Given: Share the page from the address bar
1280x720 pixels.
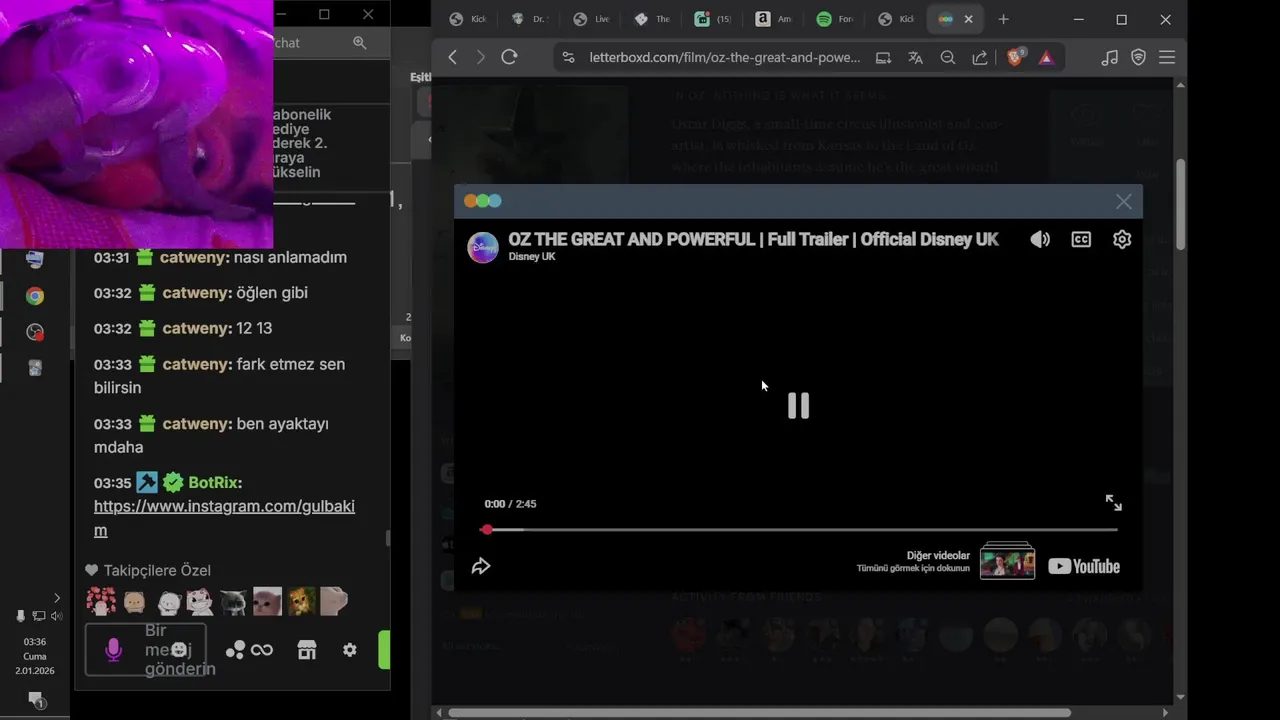Looking at the screenshot, I should tap(980, 58).
